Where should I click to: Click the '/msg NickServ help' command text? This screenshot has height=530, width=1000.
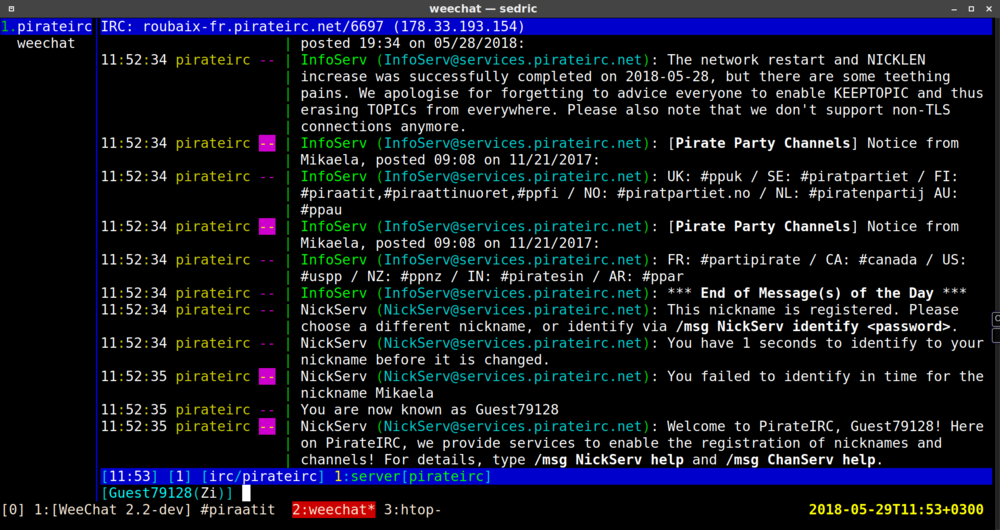coord(609,460)
